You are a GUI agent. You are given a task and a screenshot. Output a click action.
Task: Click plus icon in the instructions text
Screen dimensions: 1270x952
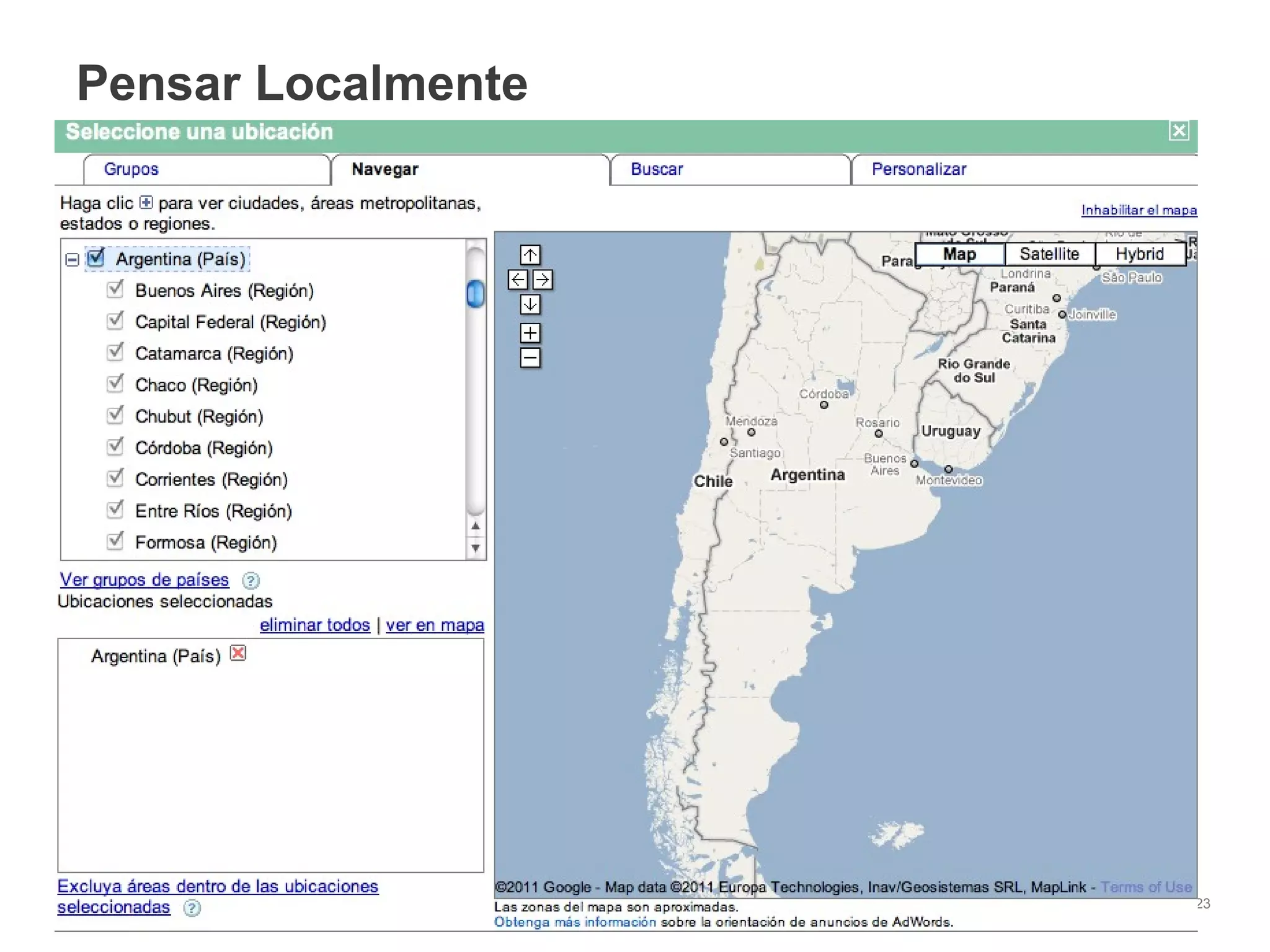click(x=146, y=203)
